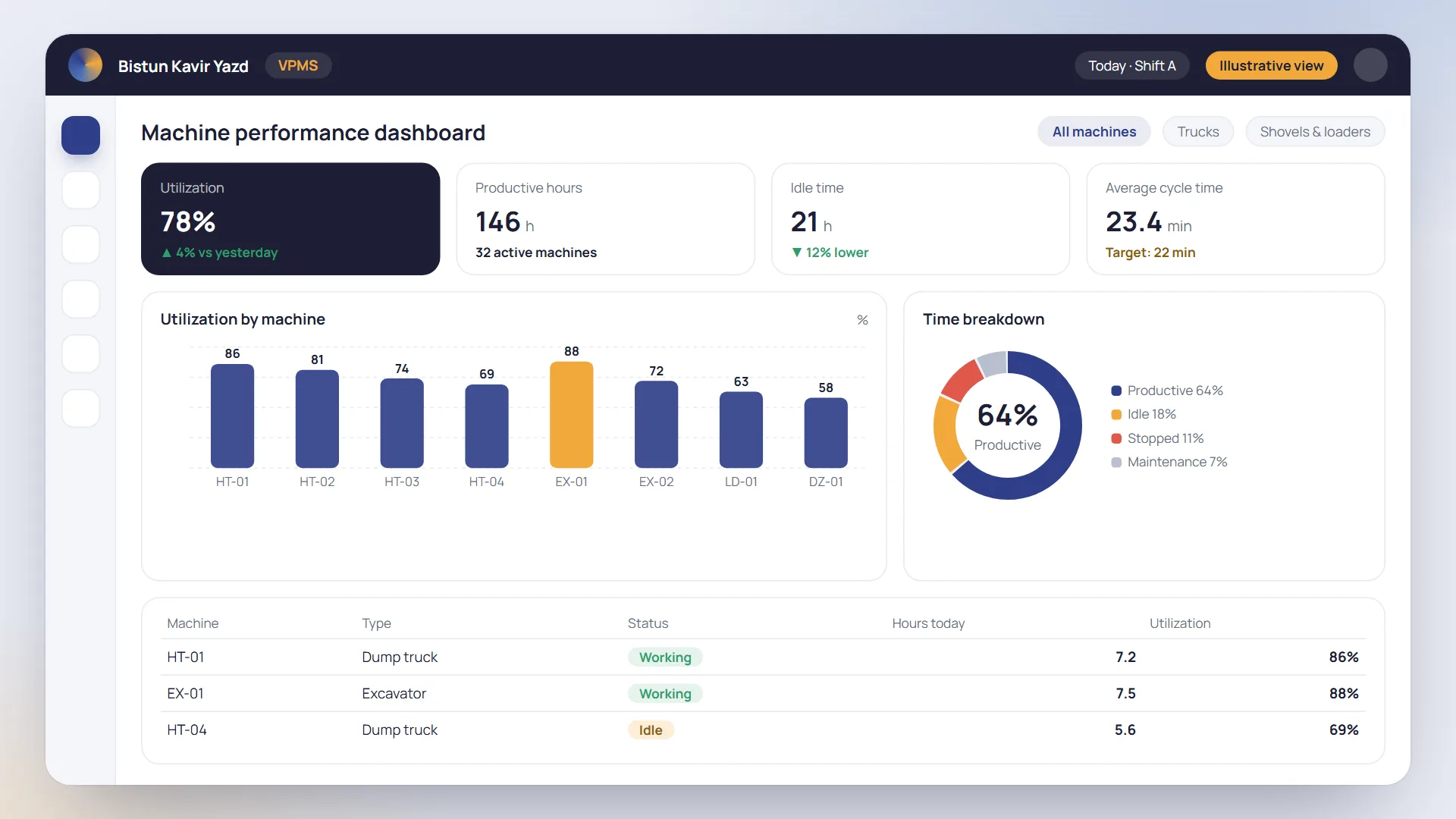The width and height of the screenshot is (1456, 819).
Task: Click the Productive 64% legend entry
Action: (x=1167, y=391)
